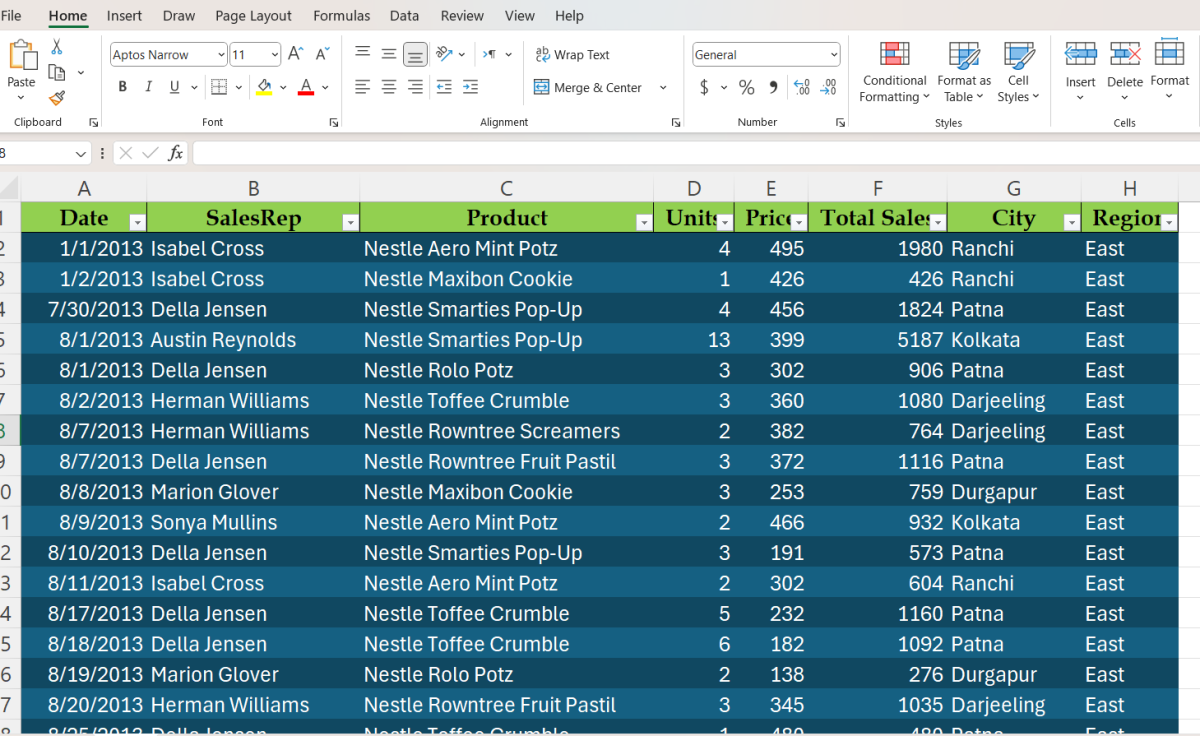The width and height of the screenshot is (1200, 736).
Task: Toggle Bold formatting
Action: coord(123,87)
